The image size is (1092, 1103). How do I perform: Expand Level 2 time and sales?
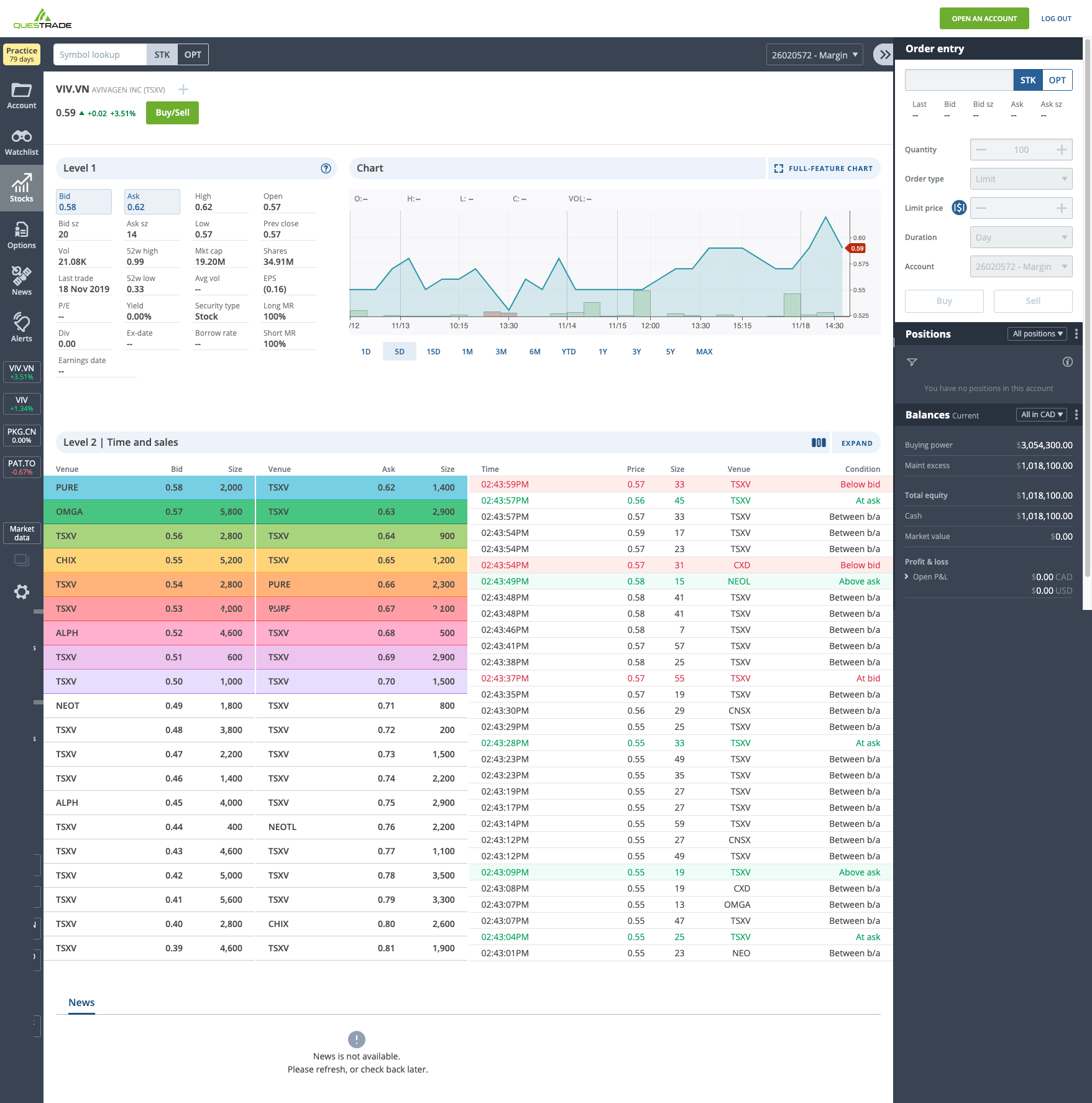[x=856, y=443]
